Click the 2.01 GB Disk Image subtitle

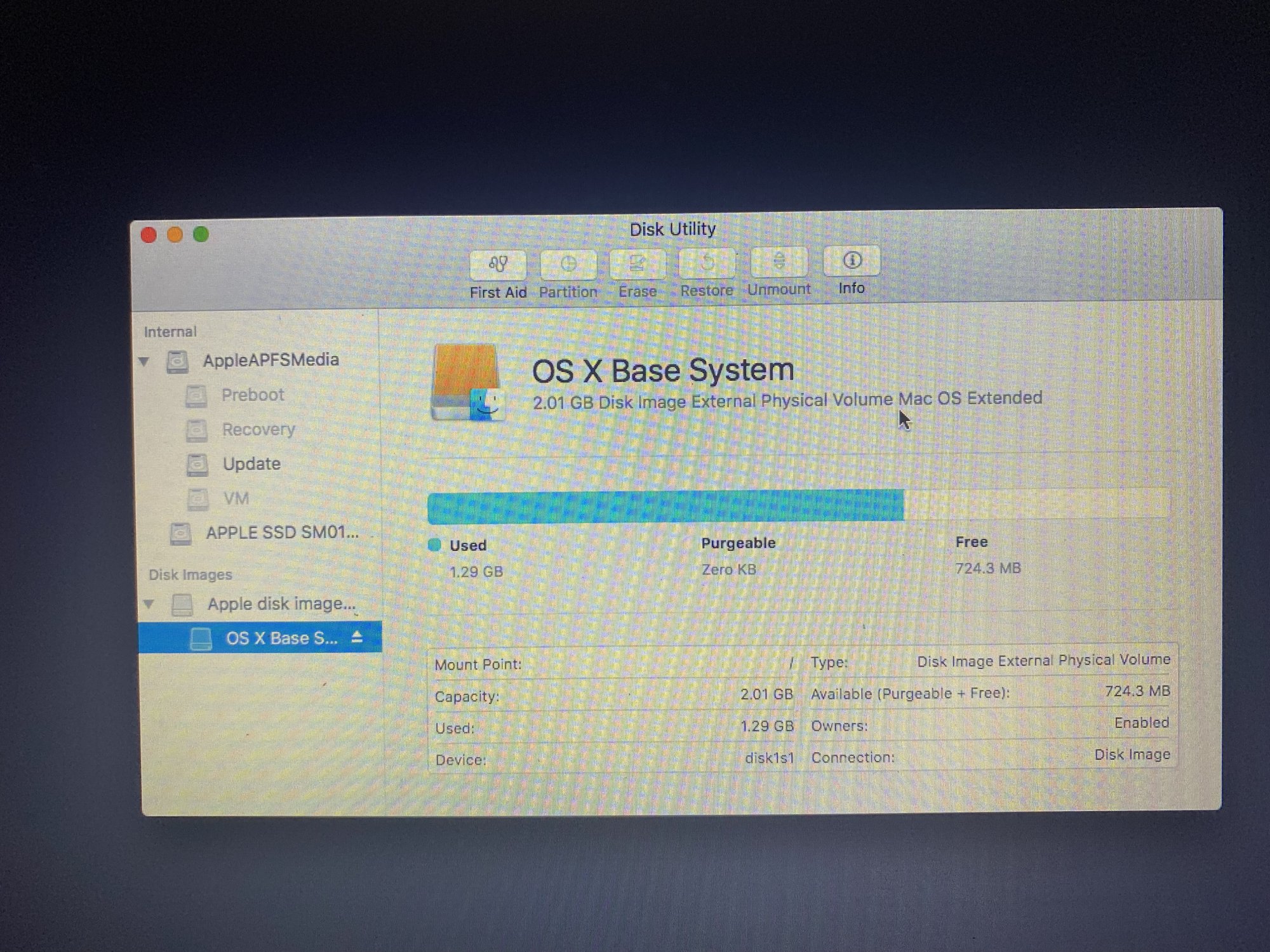787,400
